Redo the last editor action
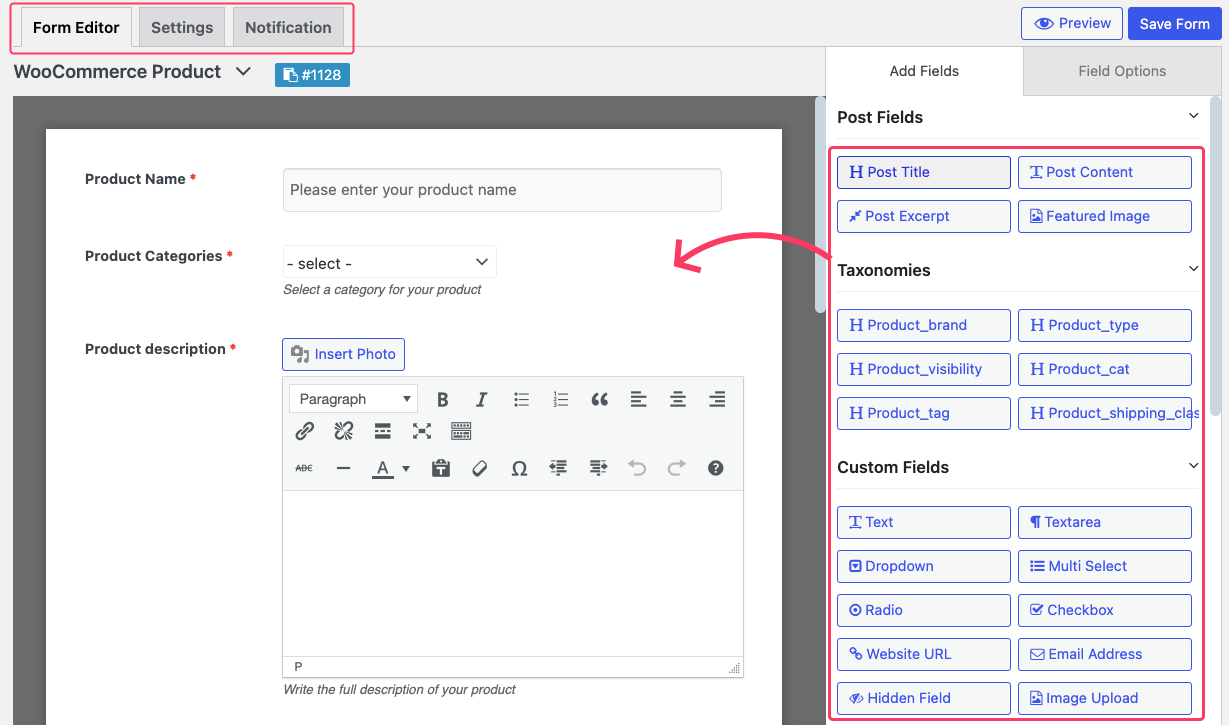This screenshot has height=725, width=1229. (676, 468)
